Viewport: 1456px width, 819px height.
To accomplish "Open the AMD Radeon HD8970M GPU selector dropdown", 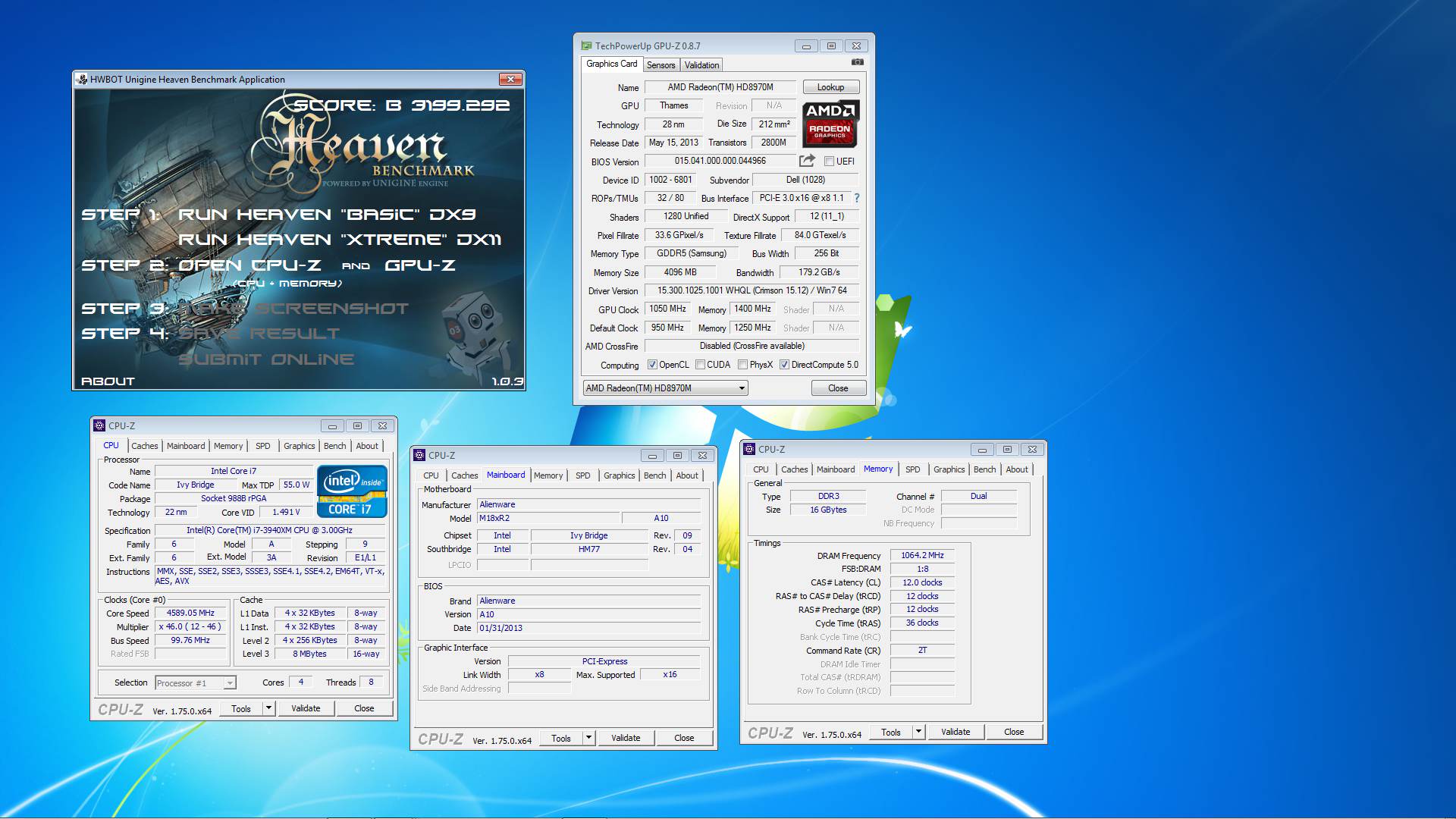I will click(665, 388).
